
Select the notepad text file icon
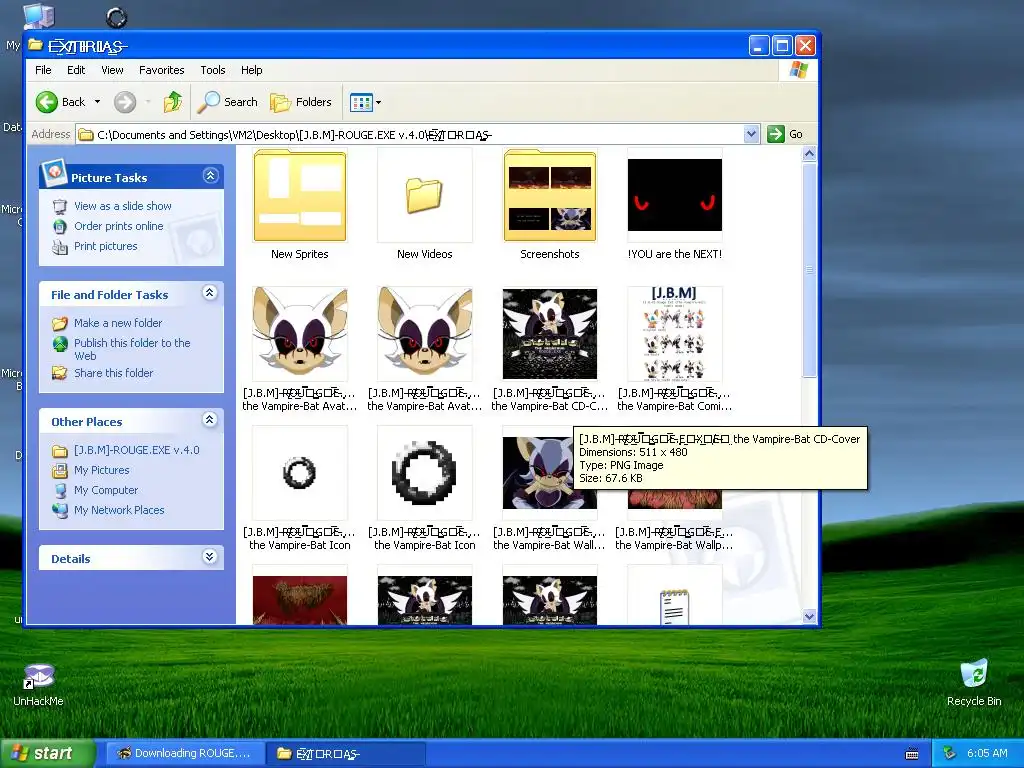(x=675, y=606)
